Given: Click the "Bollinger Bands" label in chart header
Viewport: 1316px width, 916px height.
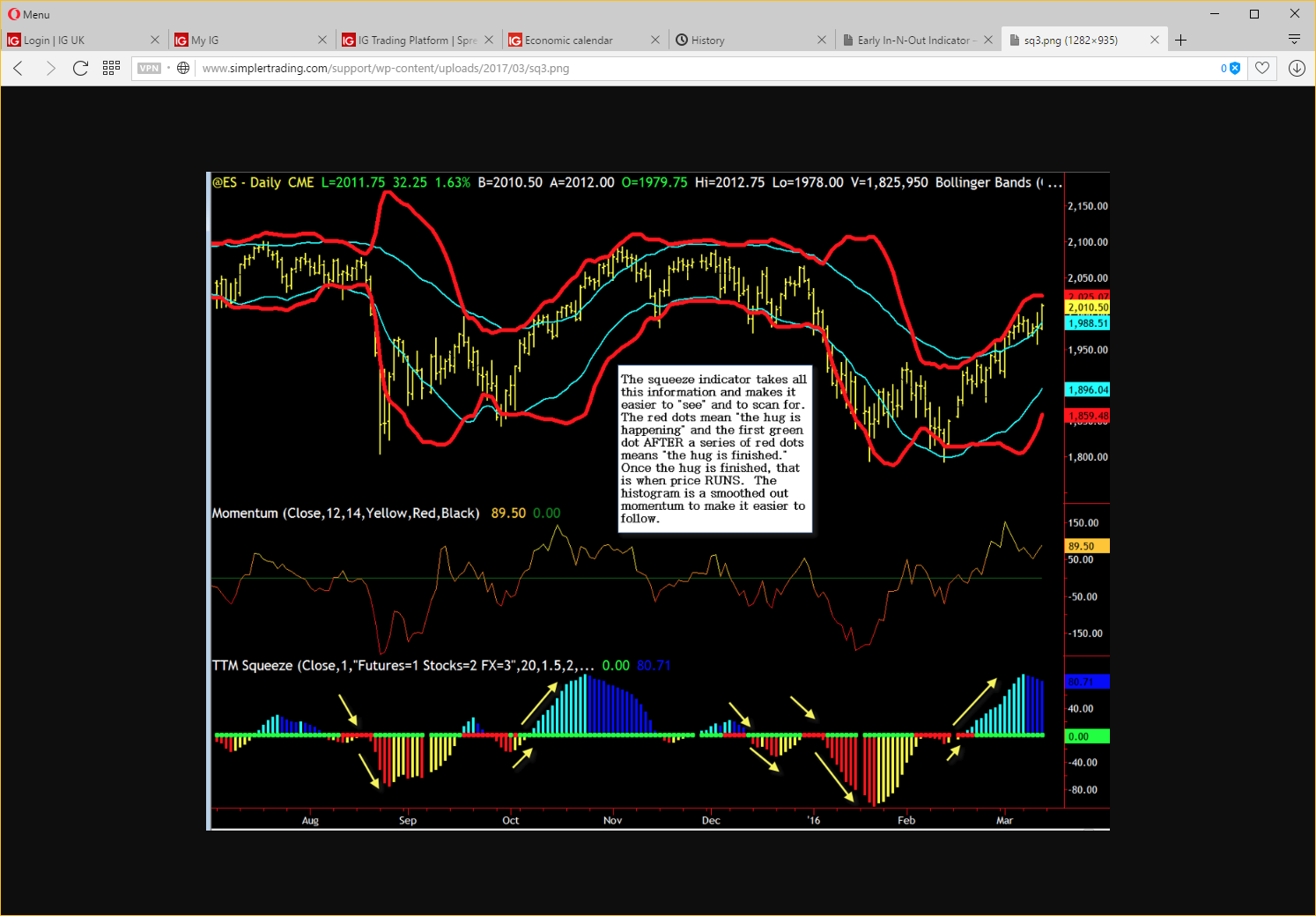Looking at the screenshot, I should tap(983, 182).
